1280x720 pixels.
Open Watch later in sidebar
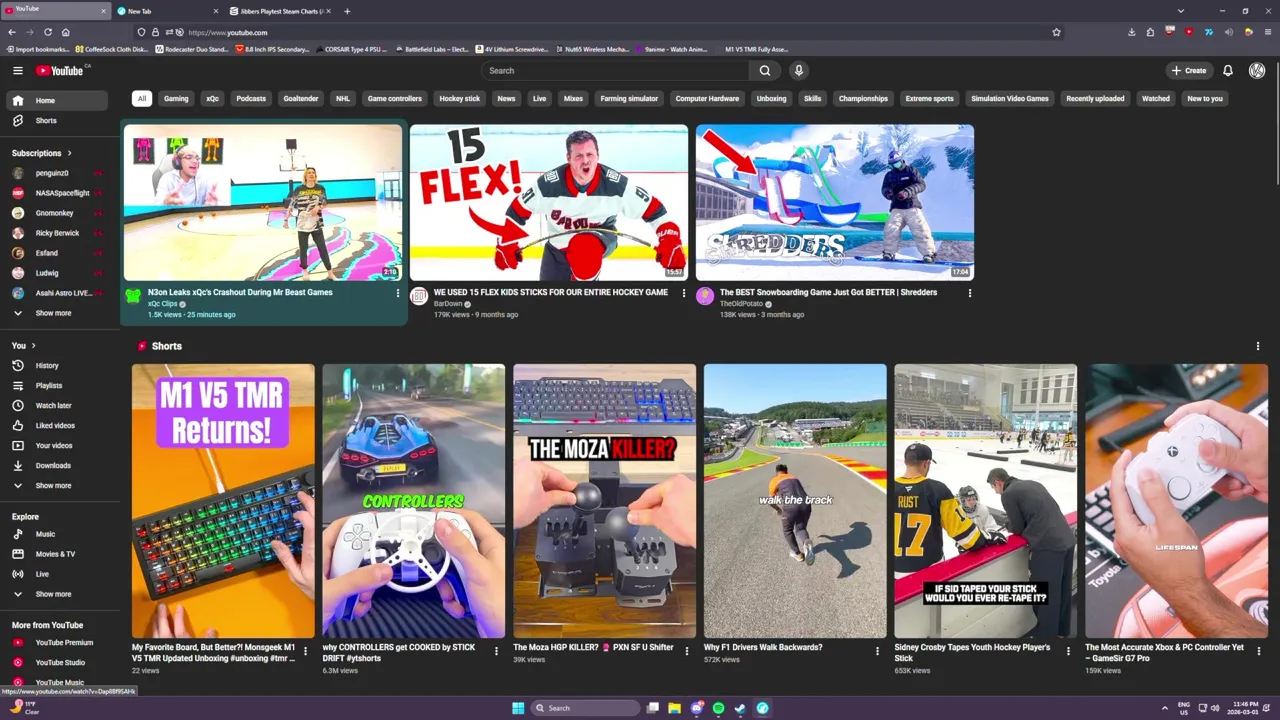(x=55, y=405)
